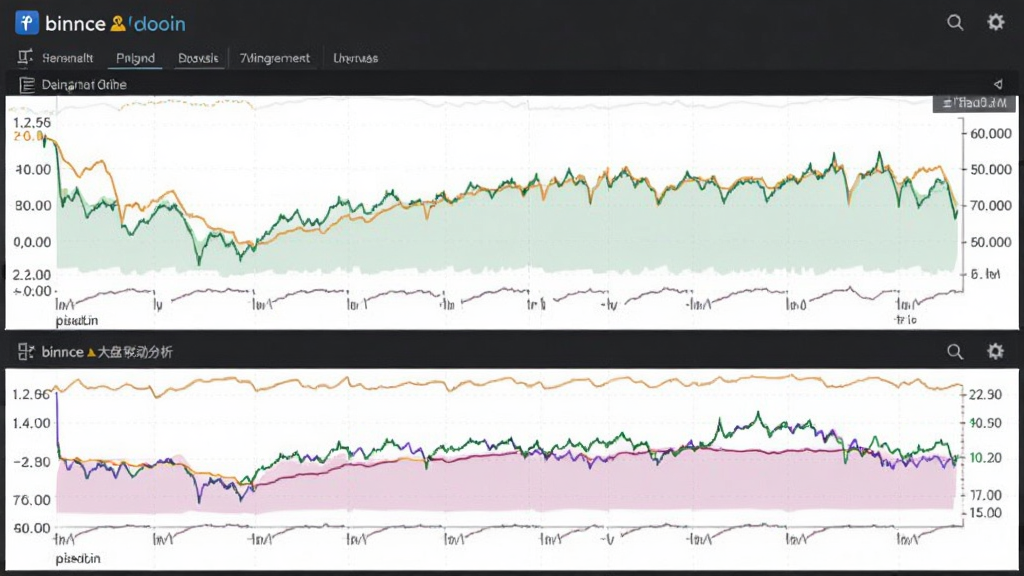This screenshot has width=1024, height=576.
Task: Switch to the Serenaltt tab
Action: click(x=67, y=58)
